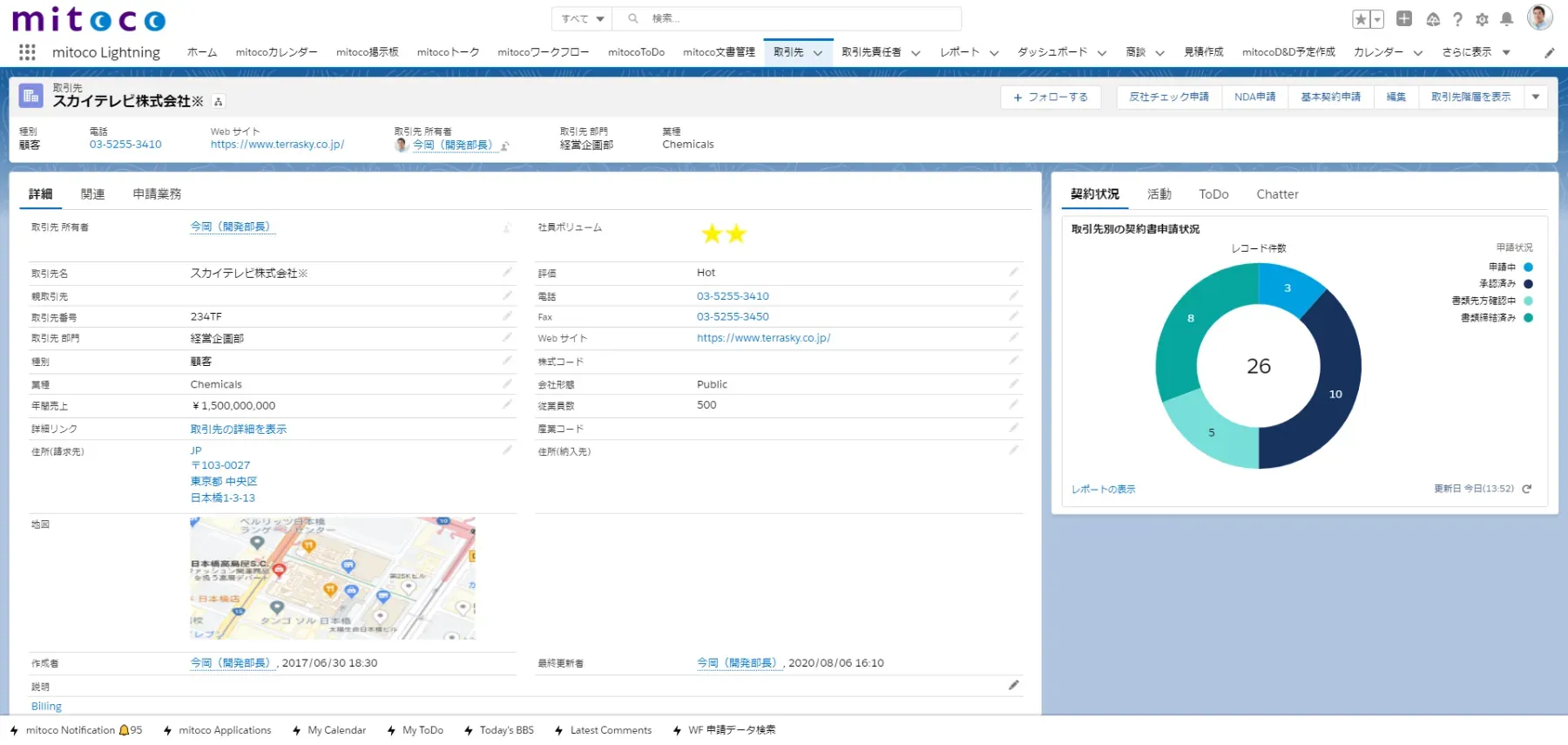Edit the 取引先名 field pencil
1568x745 pixels.
coord(507,273)
